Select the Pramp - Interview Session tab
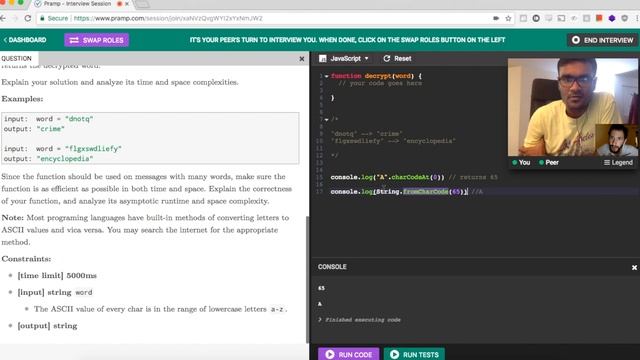Image resolution: width=640 pixels, height=360 pixels. [x=77, y=4]
